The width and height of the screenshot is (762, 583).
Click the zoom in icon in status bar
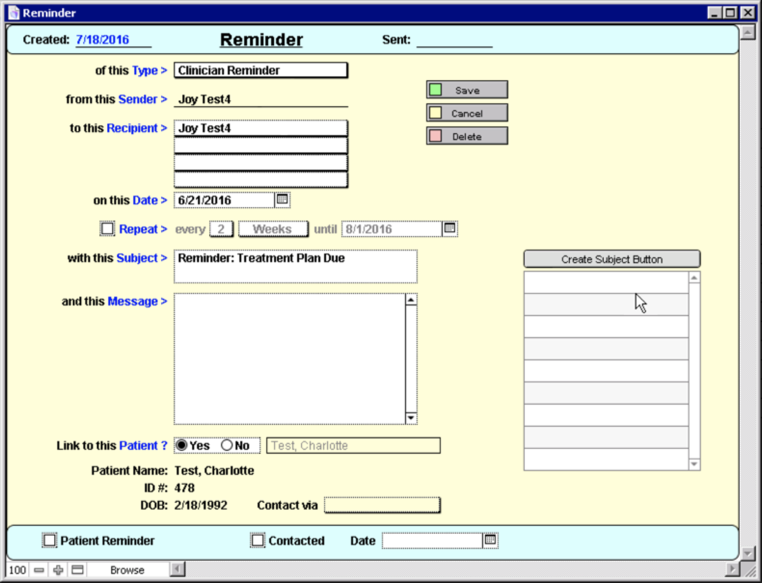pos(58,570)
